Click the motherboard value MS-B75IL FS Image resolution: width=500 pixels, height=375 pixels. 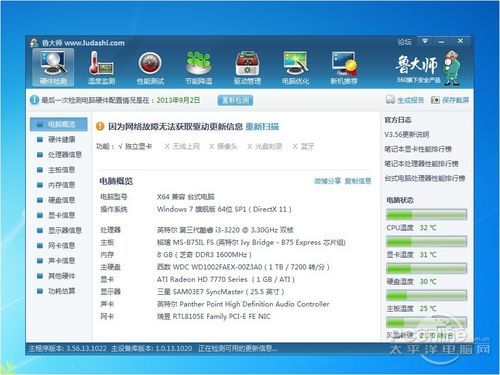pos(251,242)
